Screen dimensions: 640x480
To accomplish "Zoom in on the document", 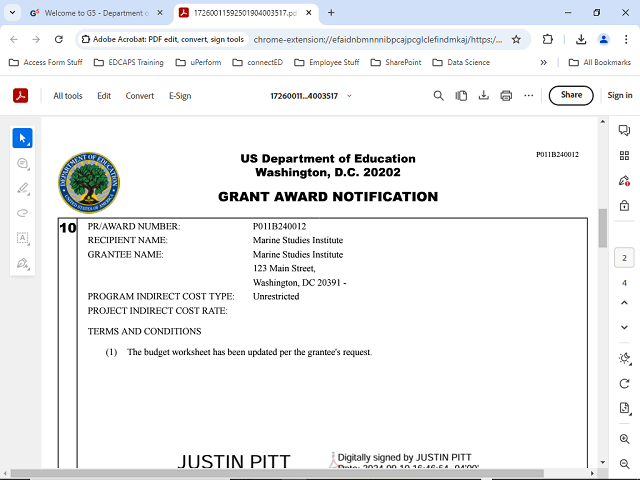I will (x=624, y=439).
